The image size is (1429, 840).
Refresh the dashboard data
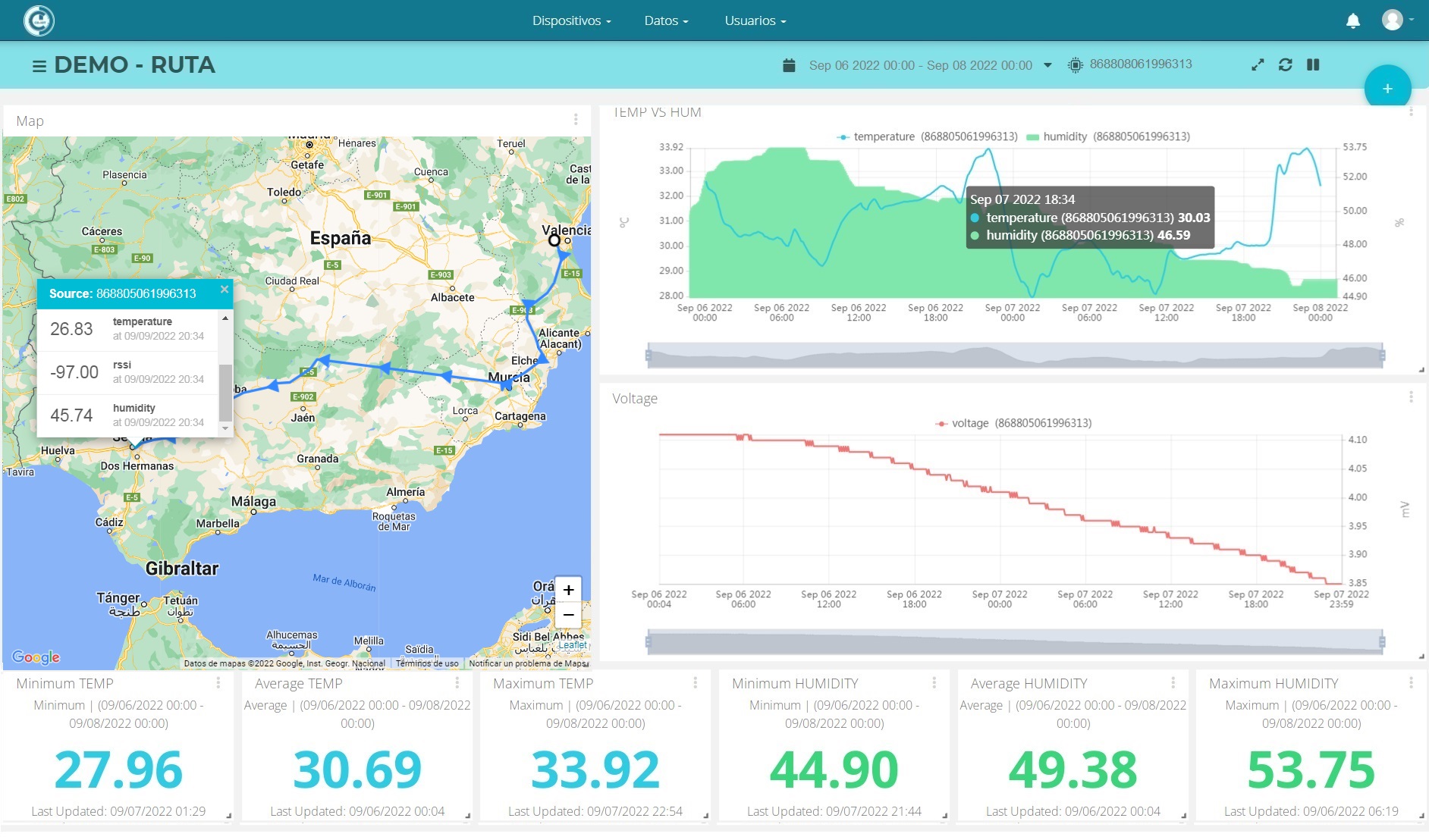(x=1285, y=65)
